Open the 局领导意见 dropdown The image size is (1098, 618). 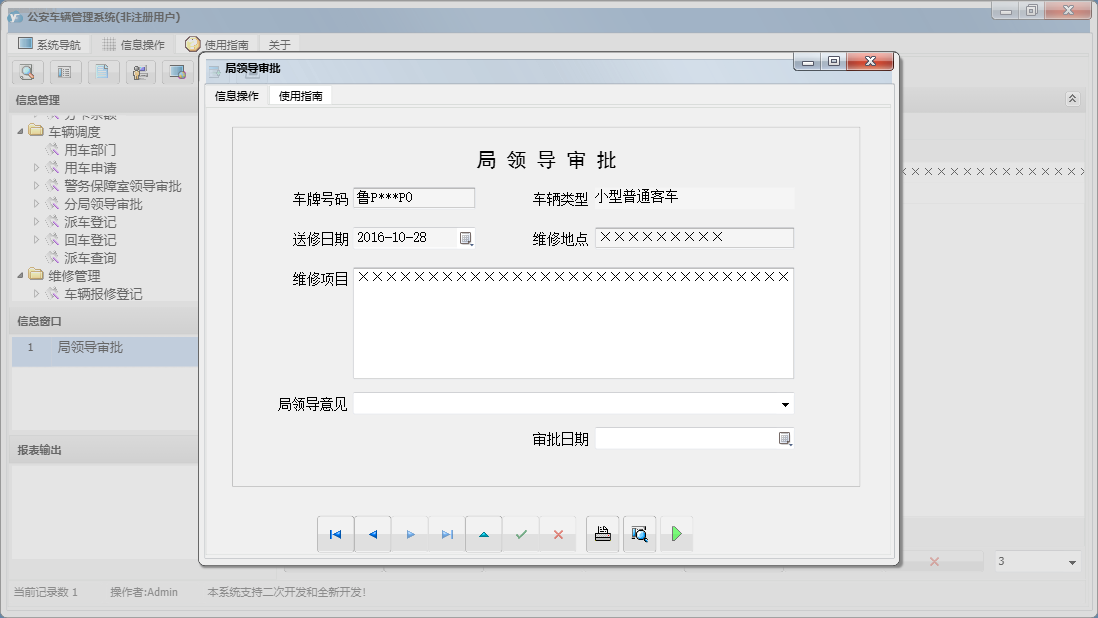tap(785, 405)
